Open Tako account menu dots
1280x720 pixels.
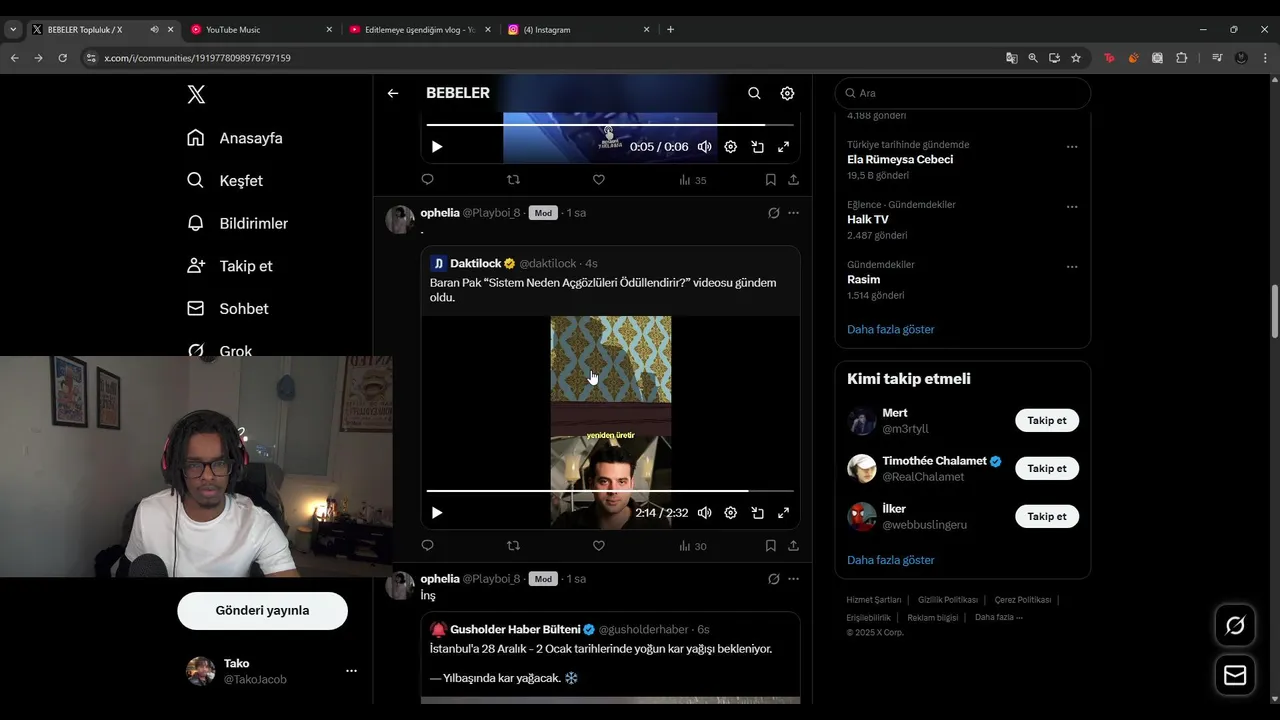coord(351,671)
